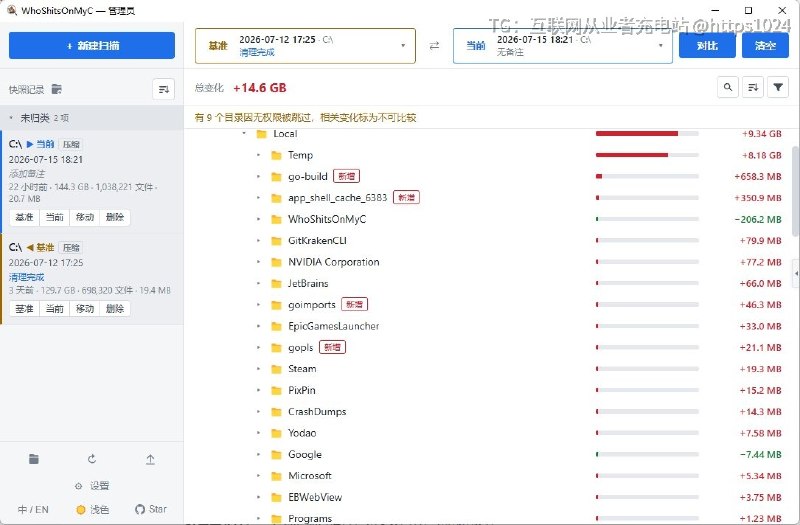
Task: Select the PixPin folder icon
Action: coord(276,390)
